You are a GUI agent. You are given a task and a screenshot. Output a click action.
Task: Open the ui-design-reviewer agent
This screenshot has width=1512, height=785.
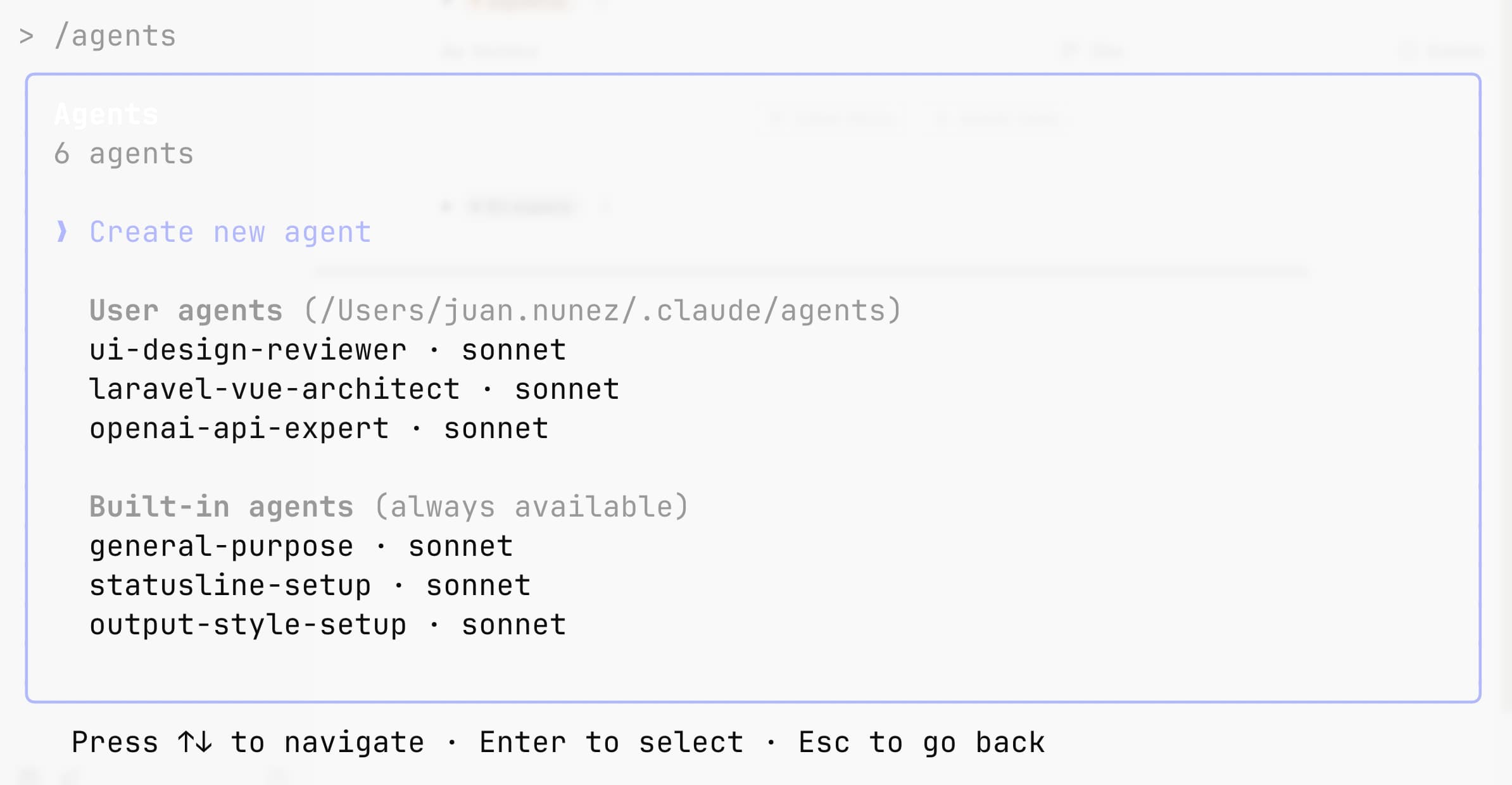tap(248, 350)
